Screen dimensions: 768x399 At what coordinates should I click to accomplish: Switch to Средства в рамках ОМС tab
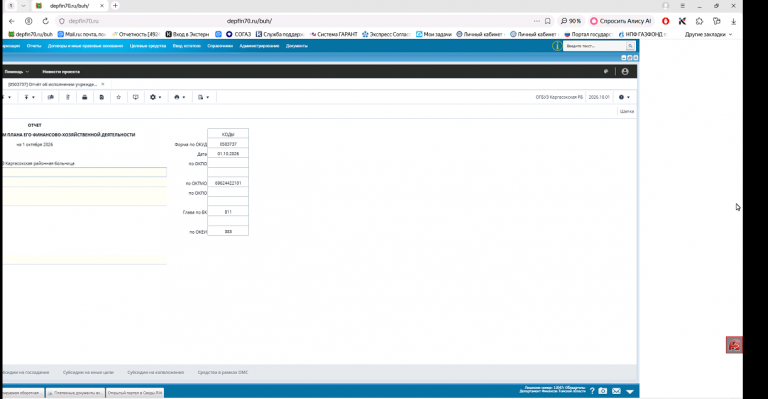223,373
